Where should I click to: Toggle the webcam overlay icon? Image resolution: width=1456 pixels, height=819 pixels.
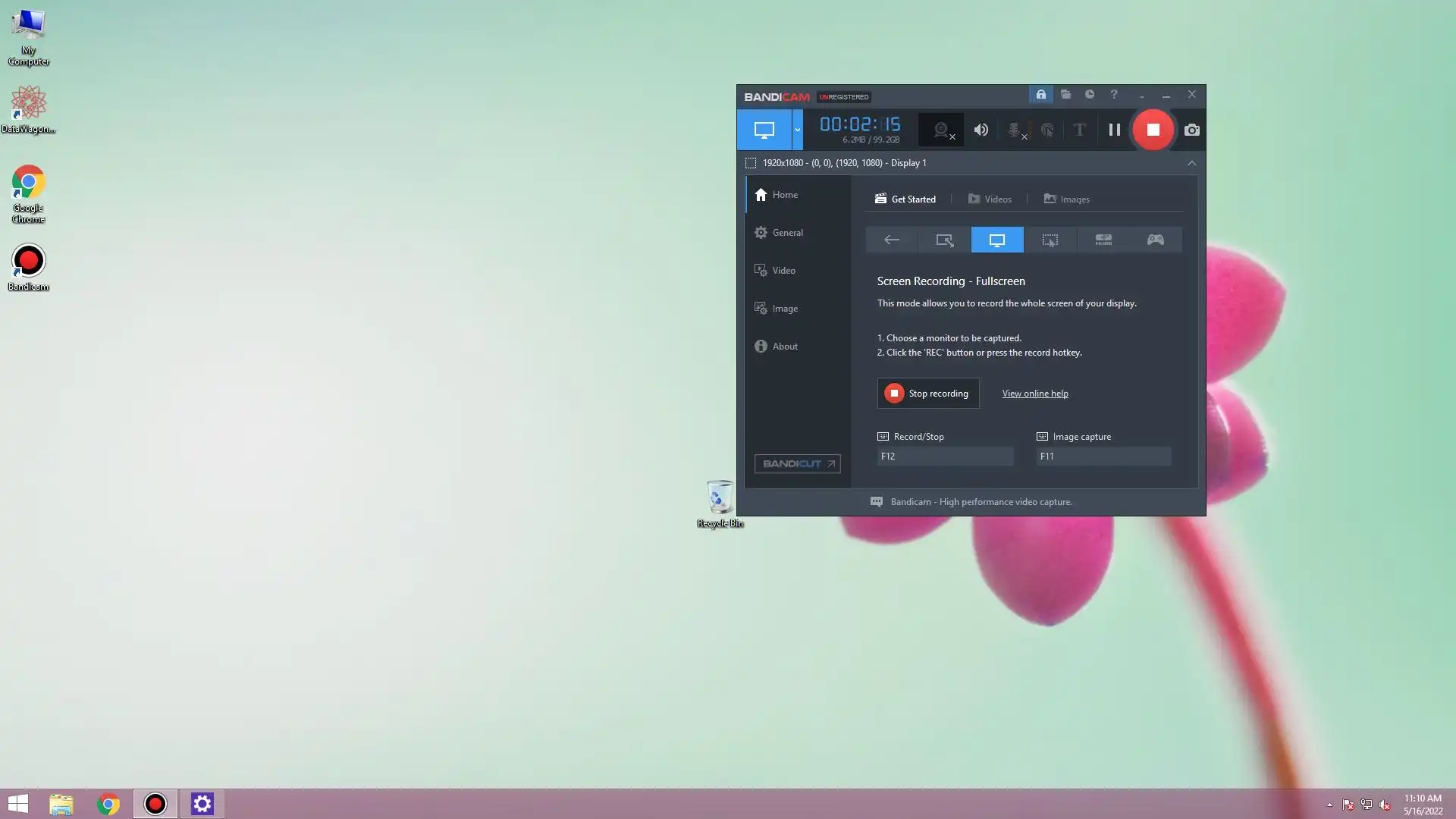tap(941, 130)
